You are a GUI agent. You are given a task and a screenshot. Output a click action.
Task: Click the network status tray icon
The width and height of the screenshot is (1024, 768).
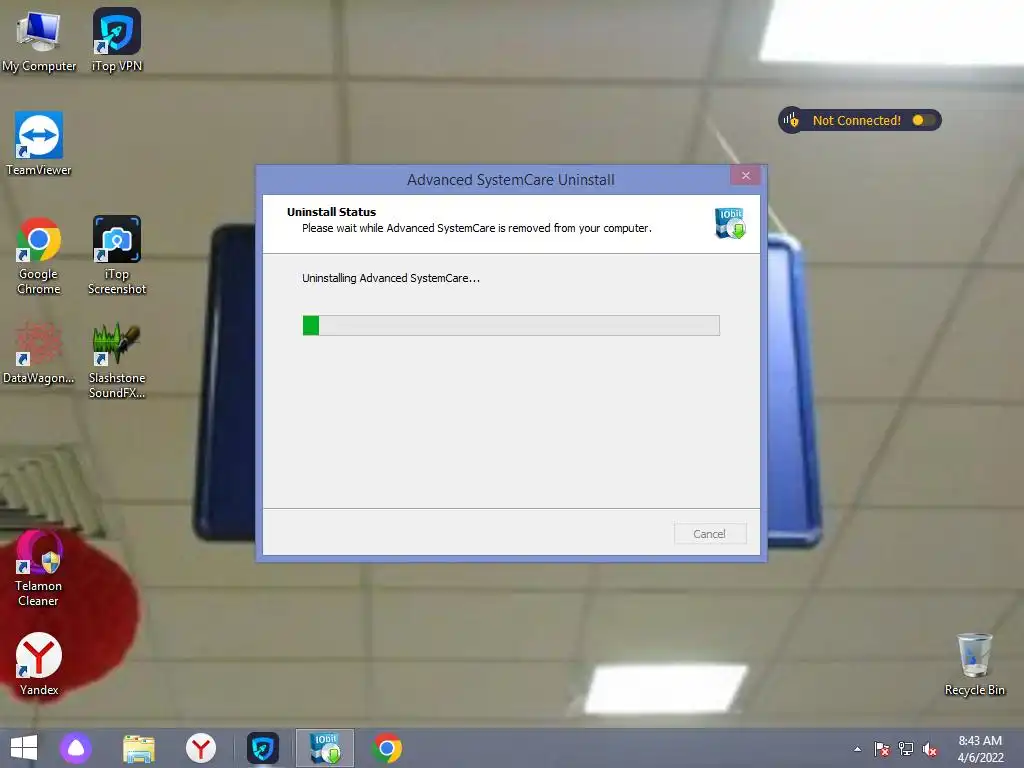tap(906, 749)
